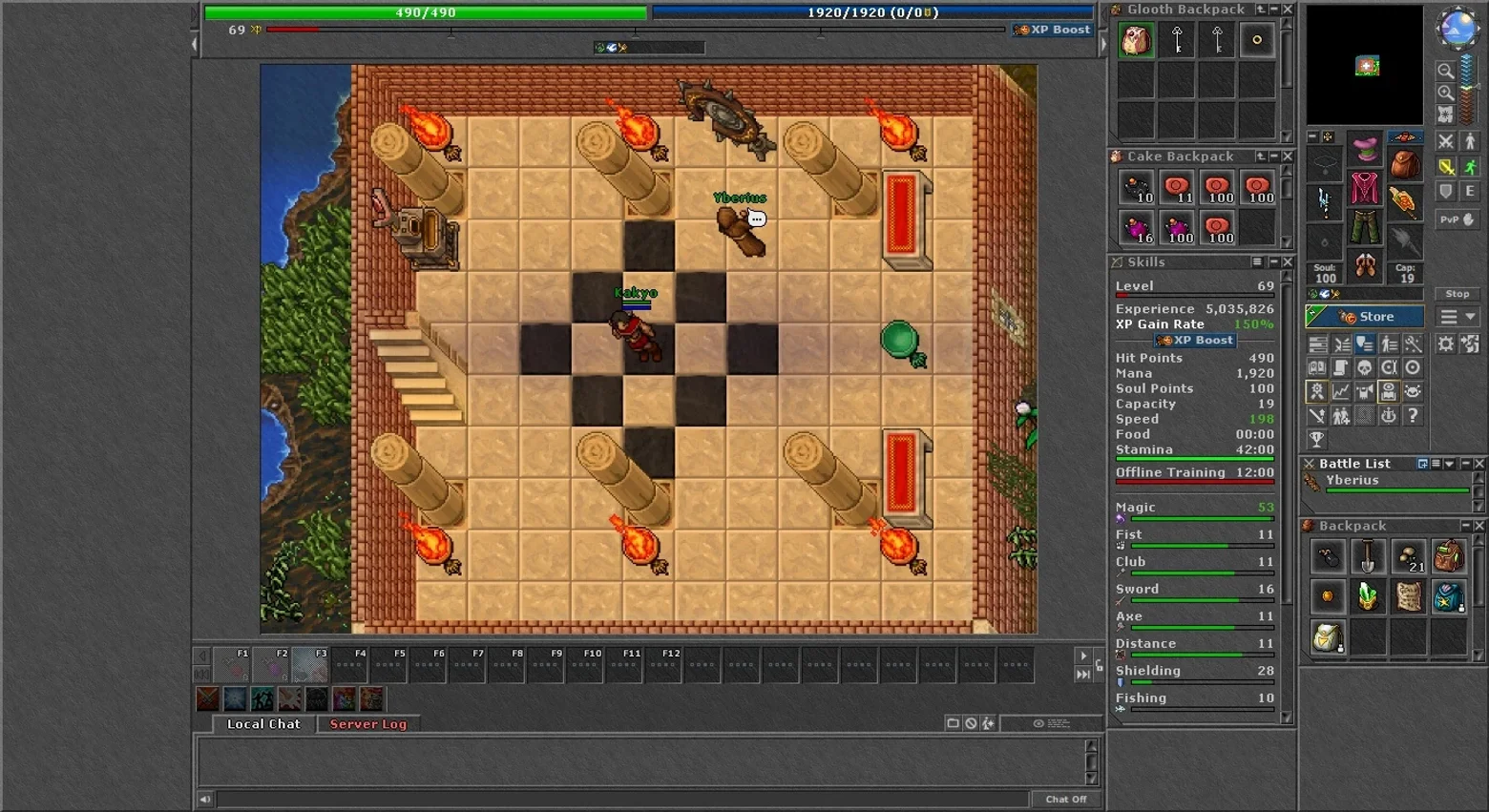
Task: Click the speaker icon beside the chat input
Action: pyautogui.click(x=204, y=799)
